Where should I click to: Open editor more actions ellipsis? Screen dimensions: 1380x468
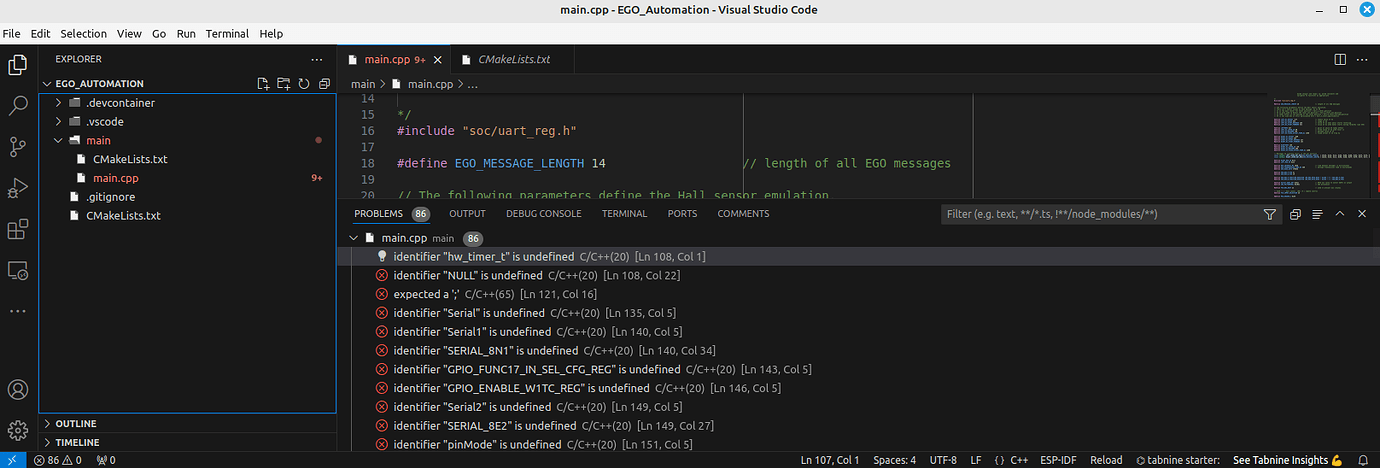coord(1364,60)
